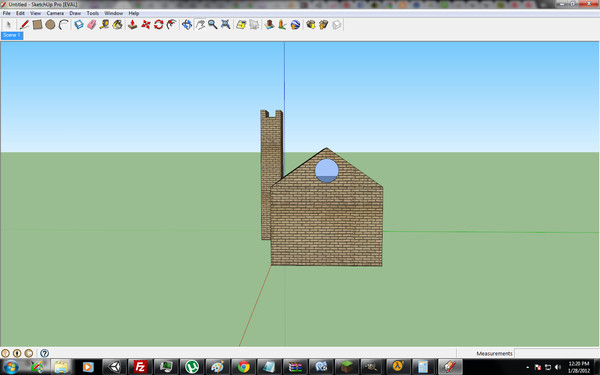Click the taskbar clock showing 12:20 PM
Screen dimensions: 600x375
(x=579, y=367)
